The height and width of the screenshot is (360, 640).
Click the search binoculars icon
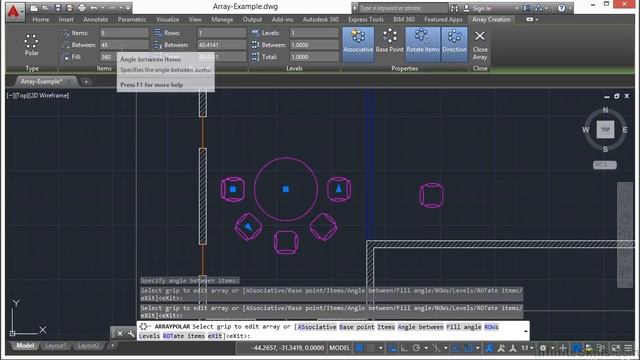[454, 8]
